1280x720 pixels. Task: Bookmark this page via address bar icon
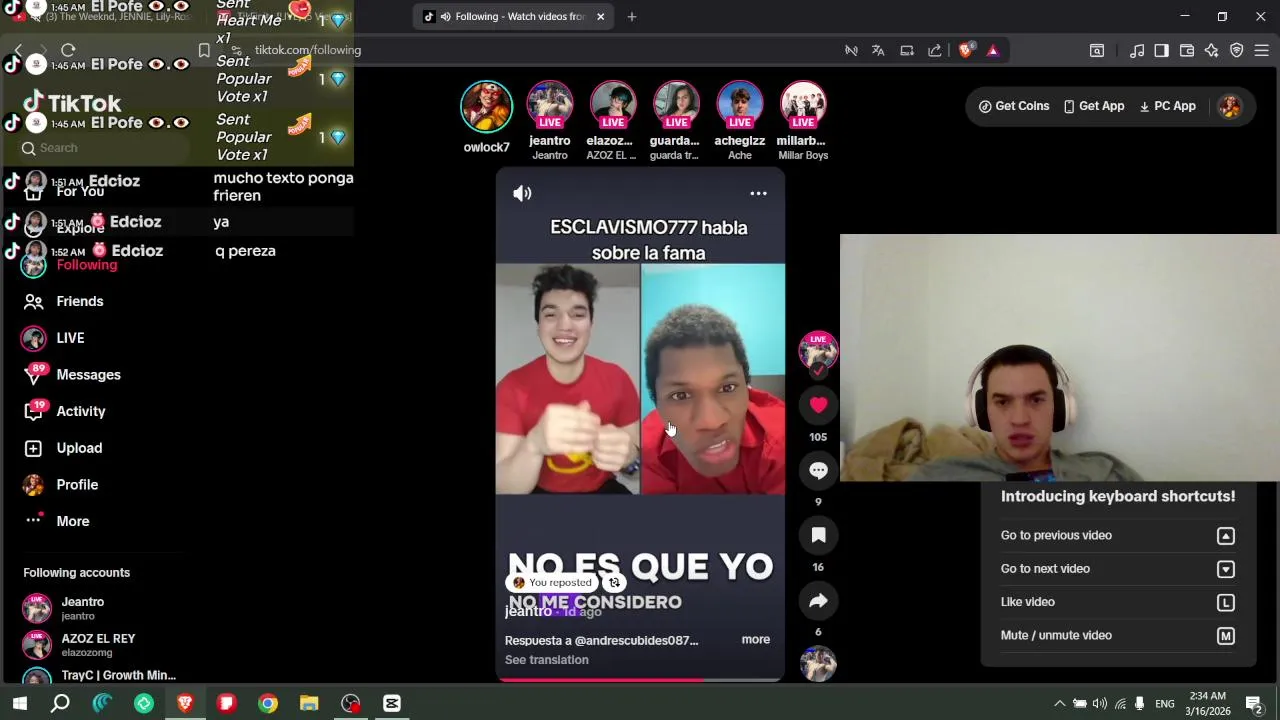click(x=204, y=50)
